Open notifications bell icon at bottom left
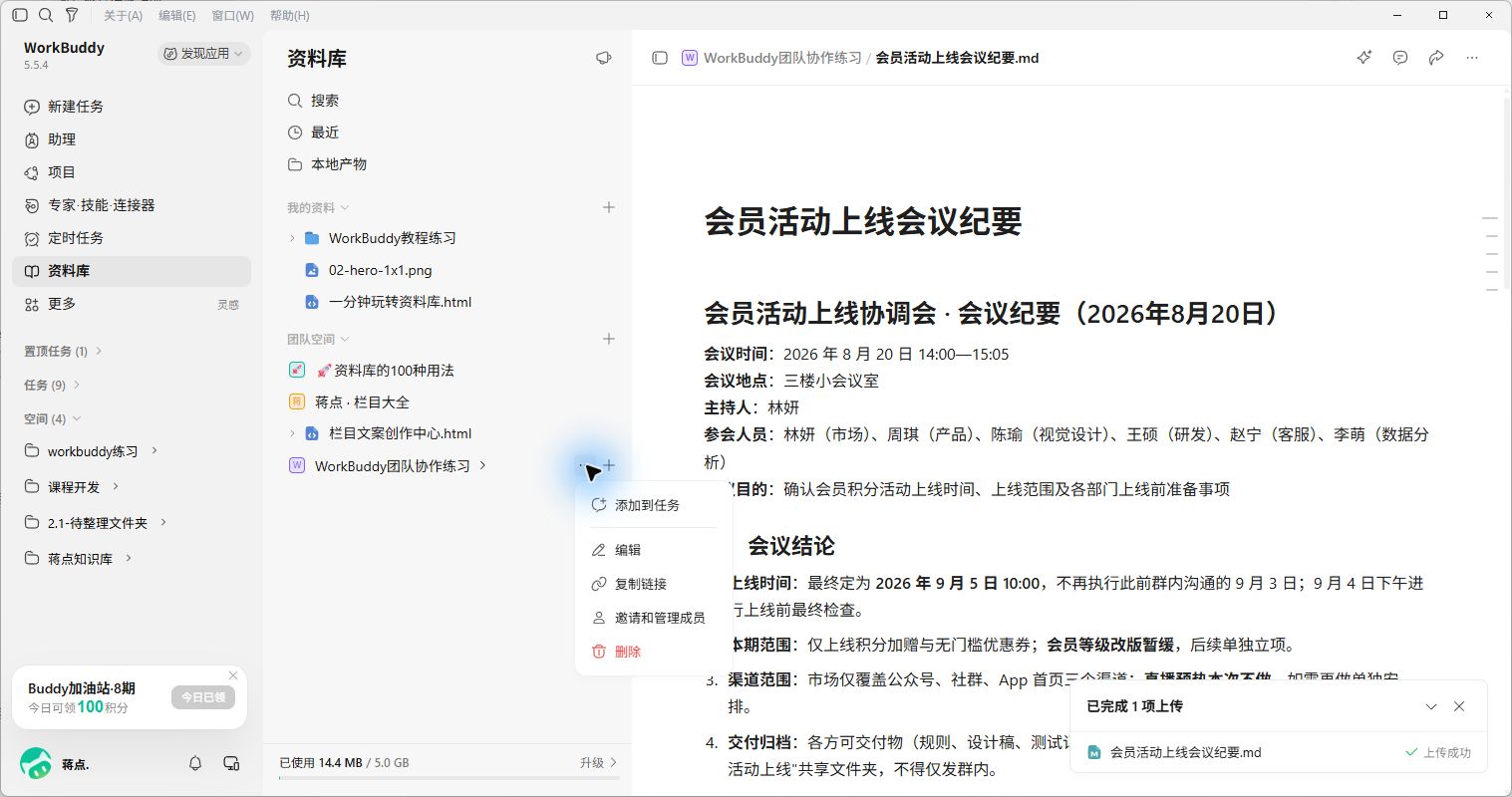 pos(195,763)
